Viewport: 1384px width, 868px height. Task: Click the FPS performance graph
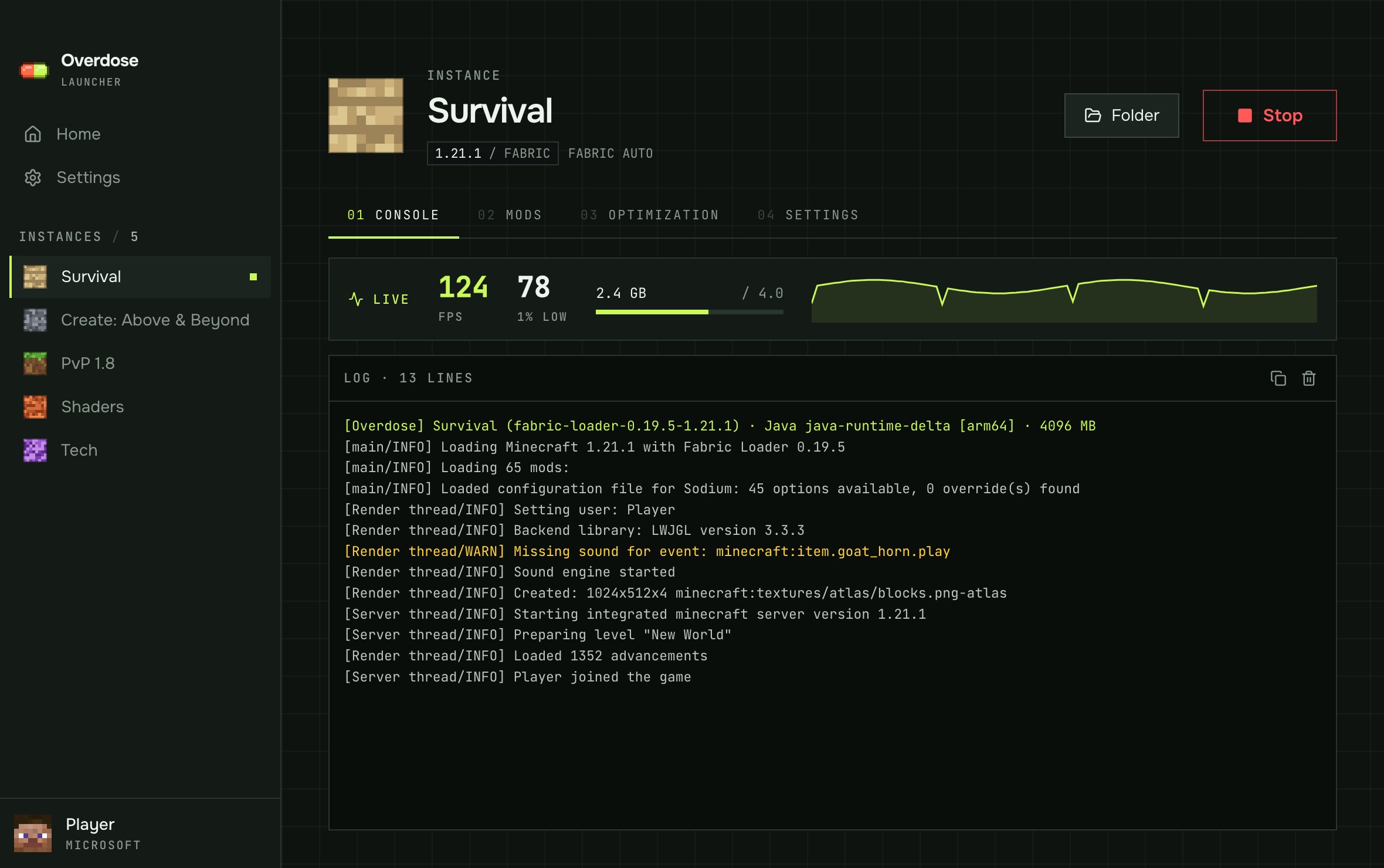[1064, 300]
